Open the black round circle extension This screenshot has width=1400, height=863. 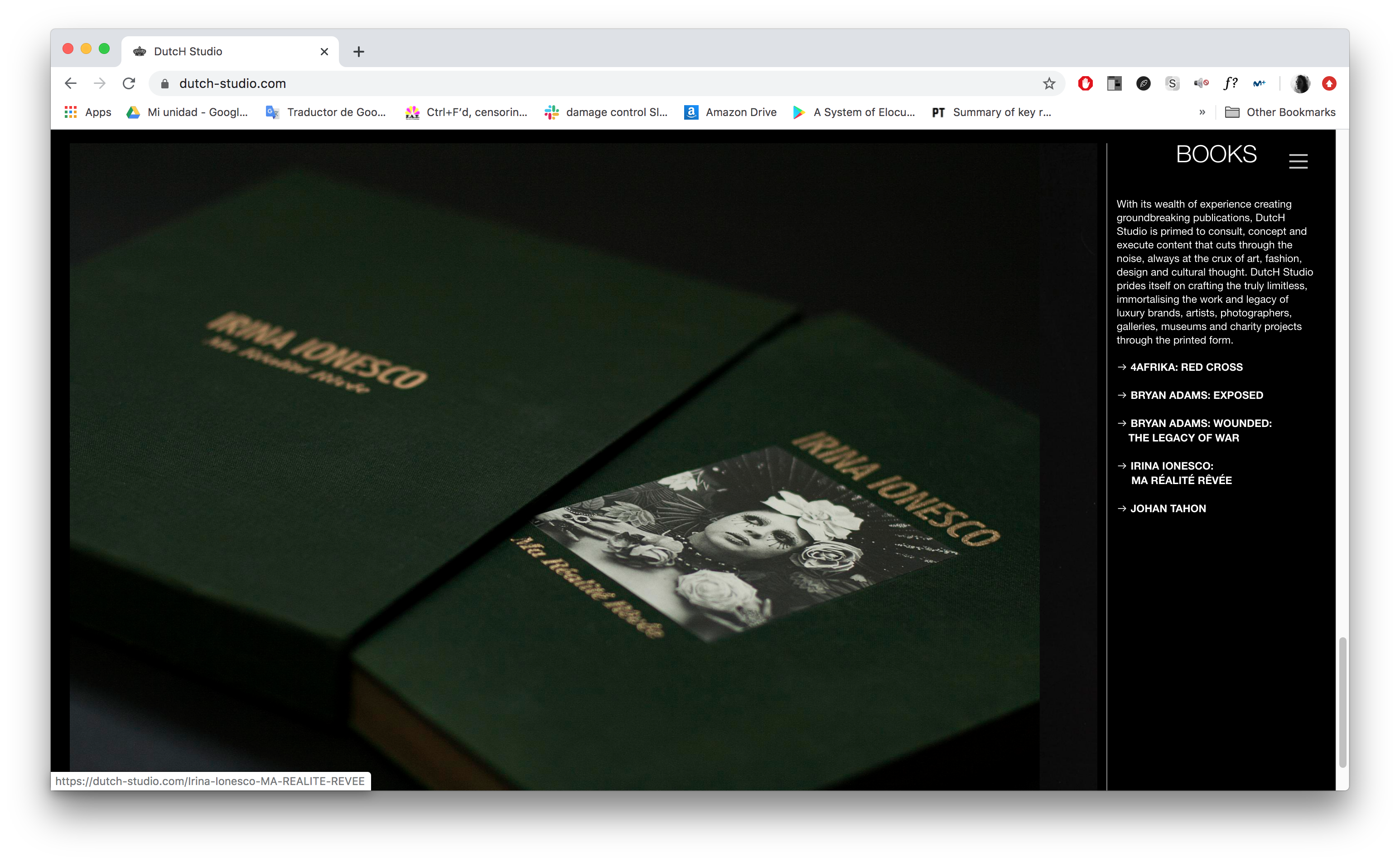[x=1143, y=84]
